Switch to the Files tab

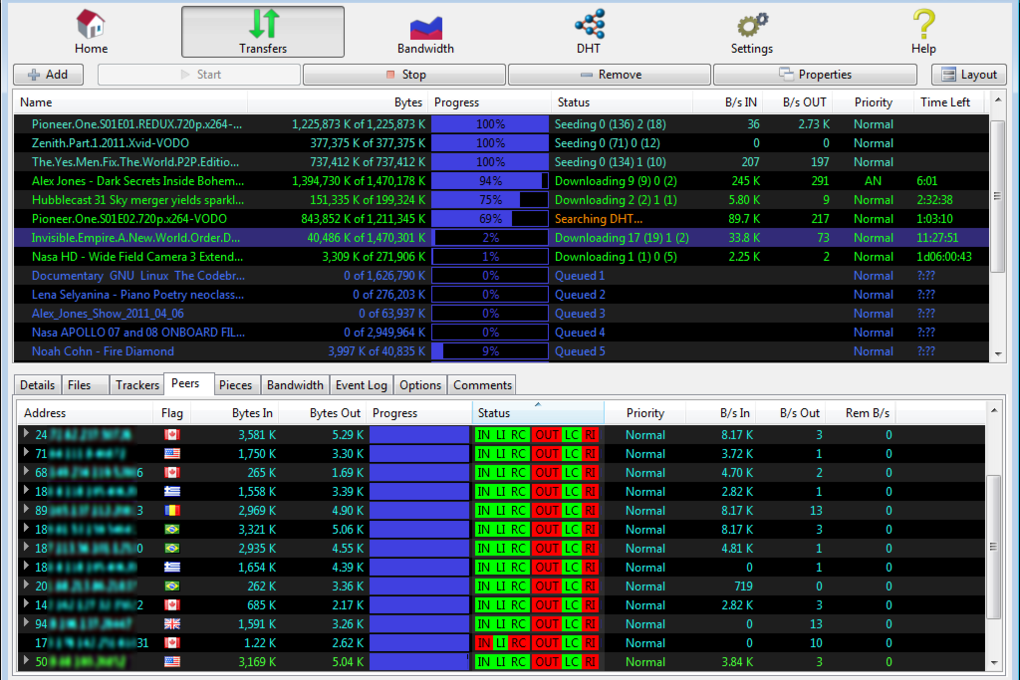[x=85, y=385]
